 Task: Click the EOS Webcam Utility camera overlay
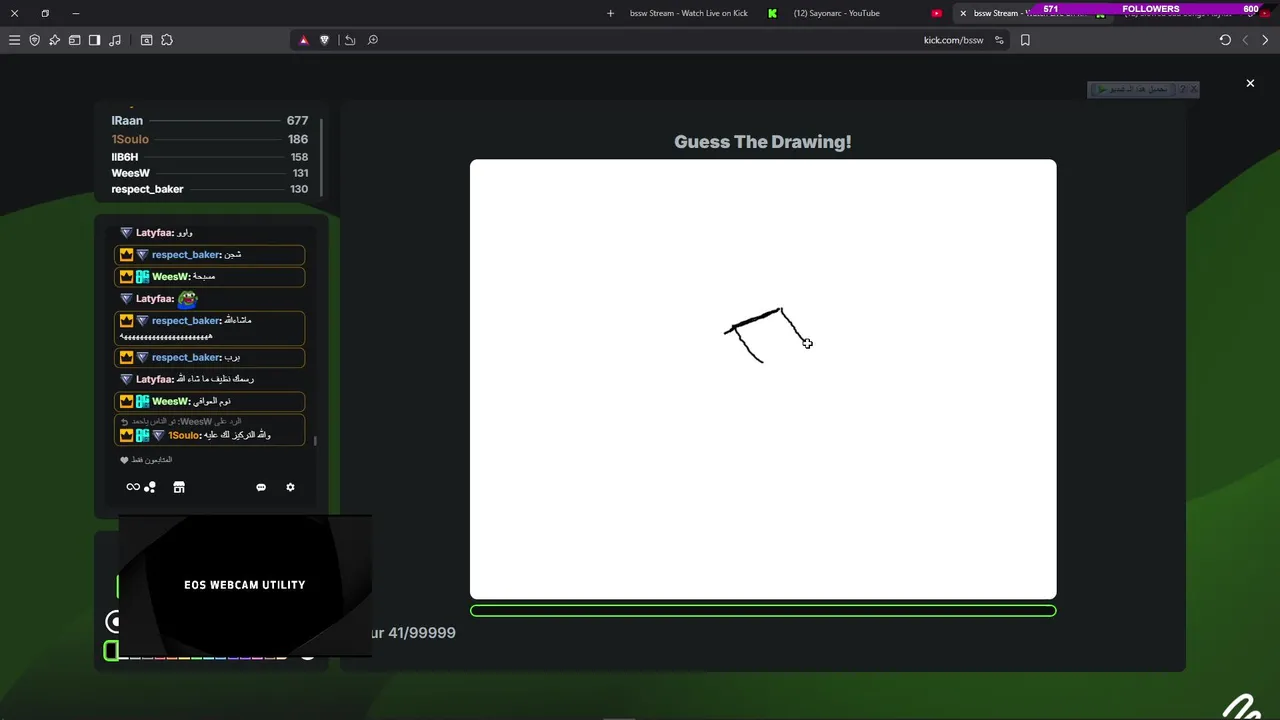[245, 585]
